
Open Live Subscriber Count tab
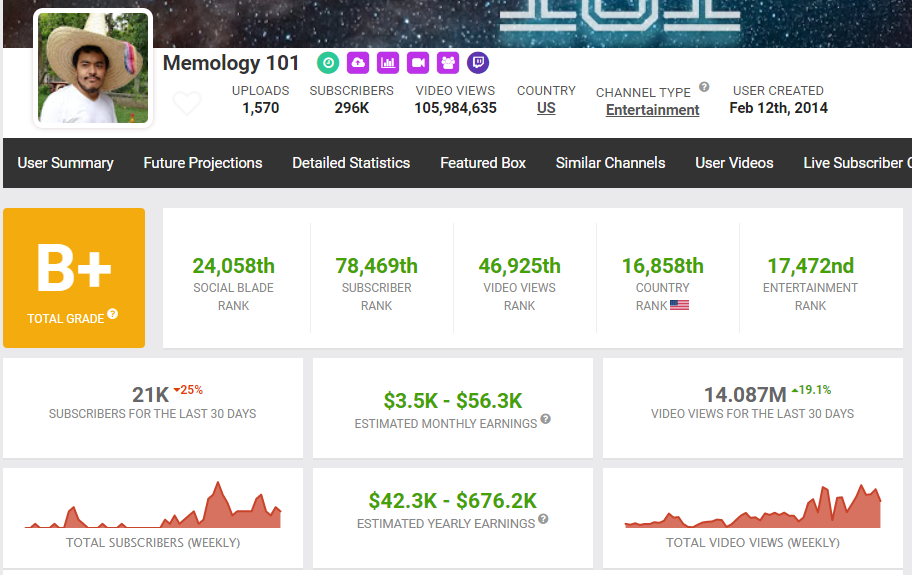tap(857, 163)
